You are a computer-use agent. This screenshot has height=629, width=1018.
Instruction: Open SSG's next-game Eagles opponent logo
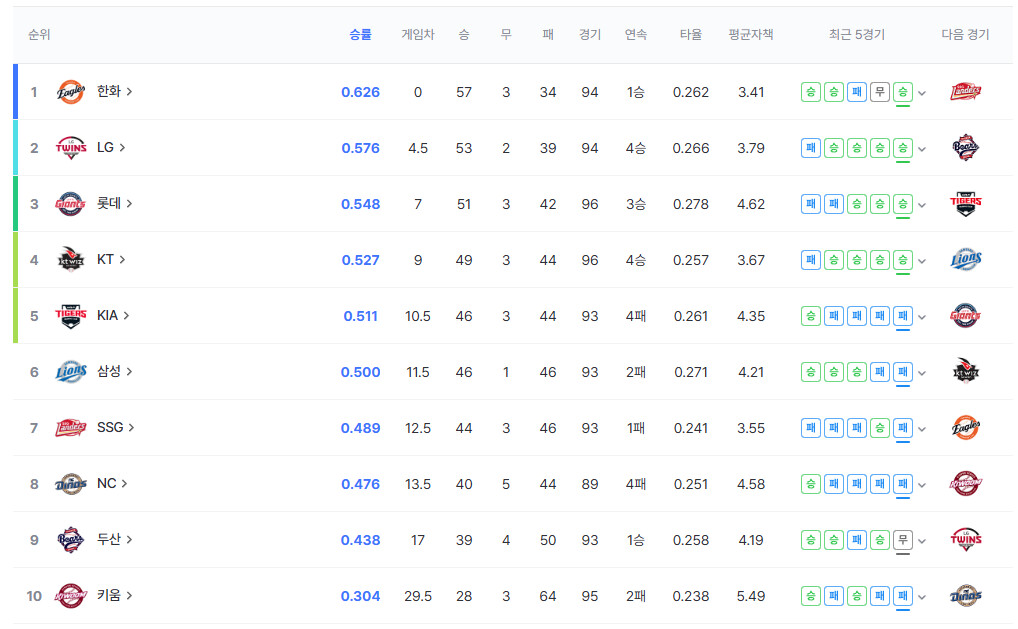click(965, 428)
